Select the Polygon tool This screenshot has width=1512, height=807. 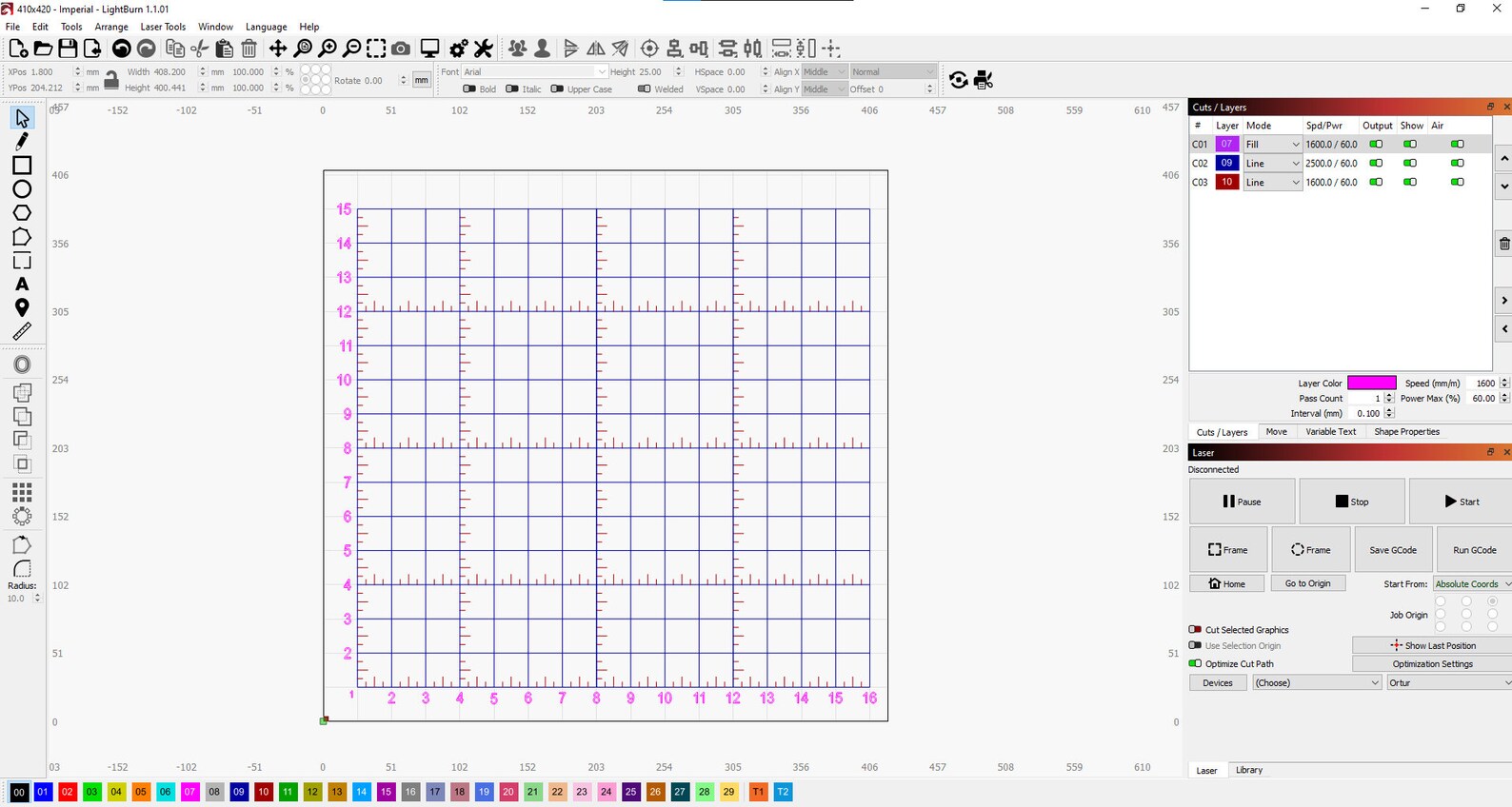(x=22, y=213)
